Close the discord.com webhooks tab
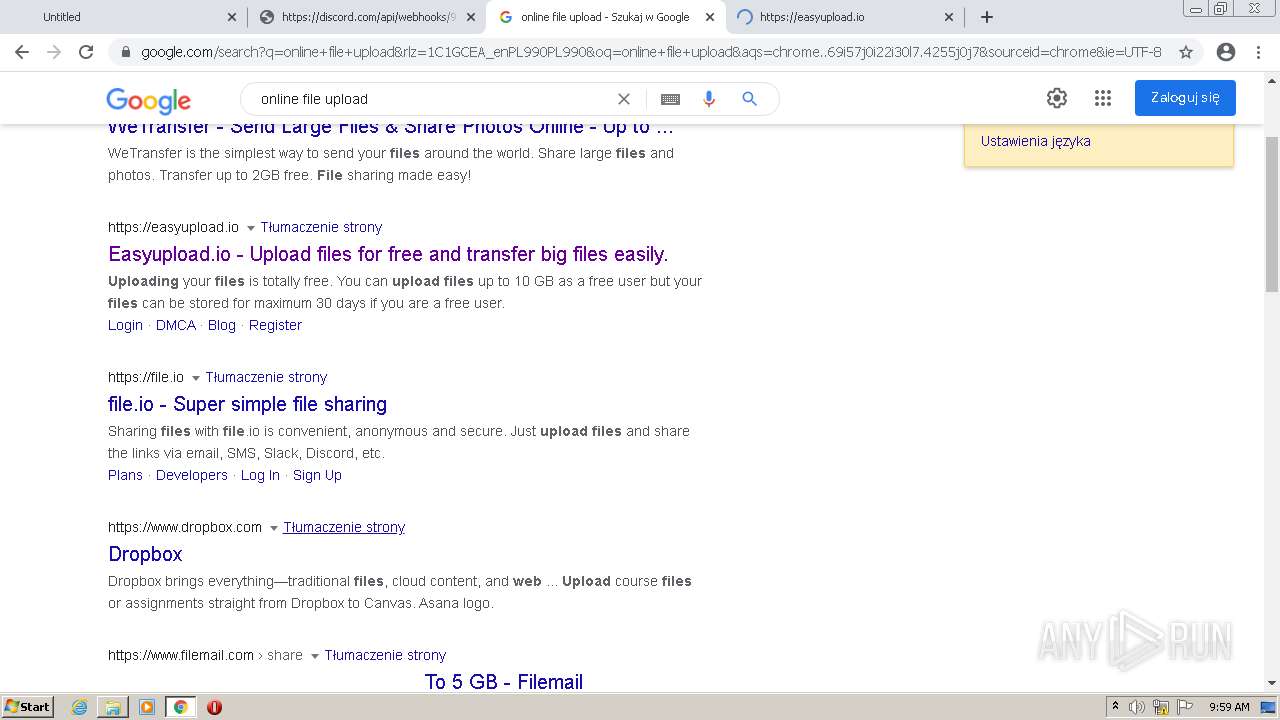The width and height of the screenshot is (1280, 720). [471, 17]
